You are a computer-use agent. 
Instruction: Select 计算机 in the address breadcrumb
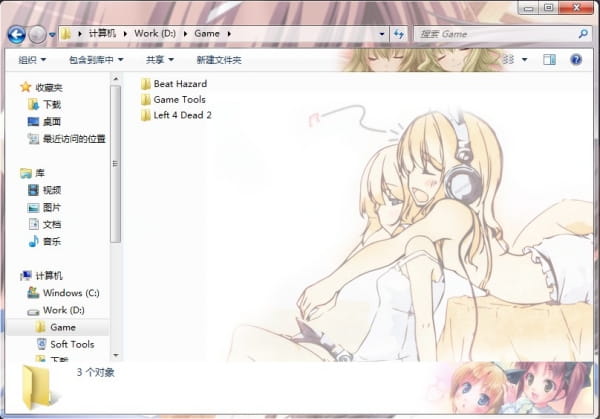click(102, 34)
